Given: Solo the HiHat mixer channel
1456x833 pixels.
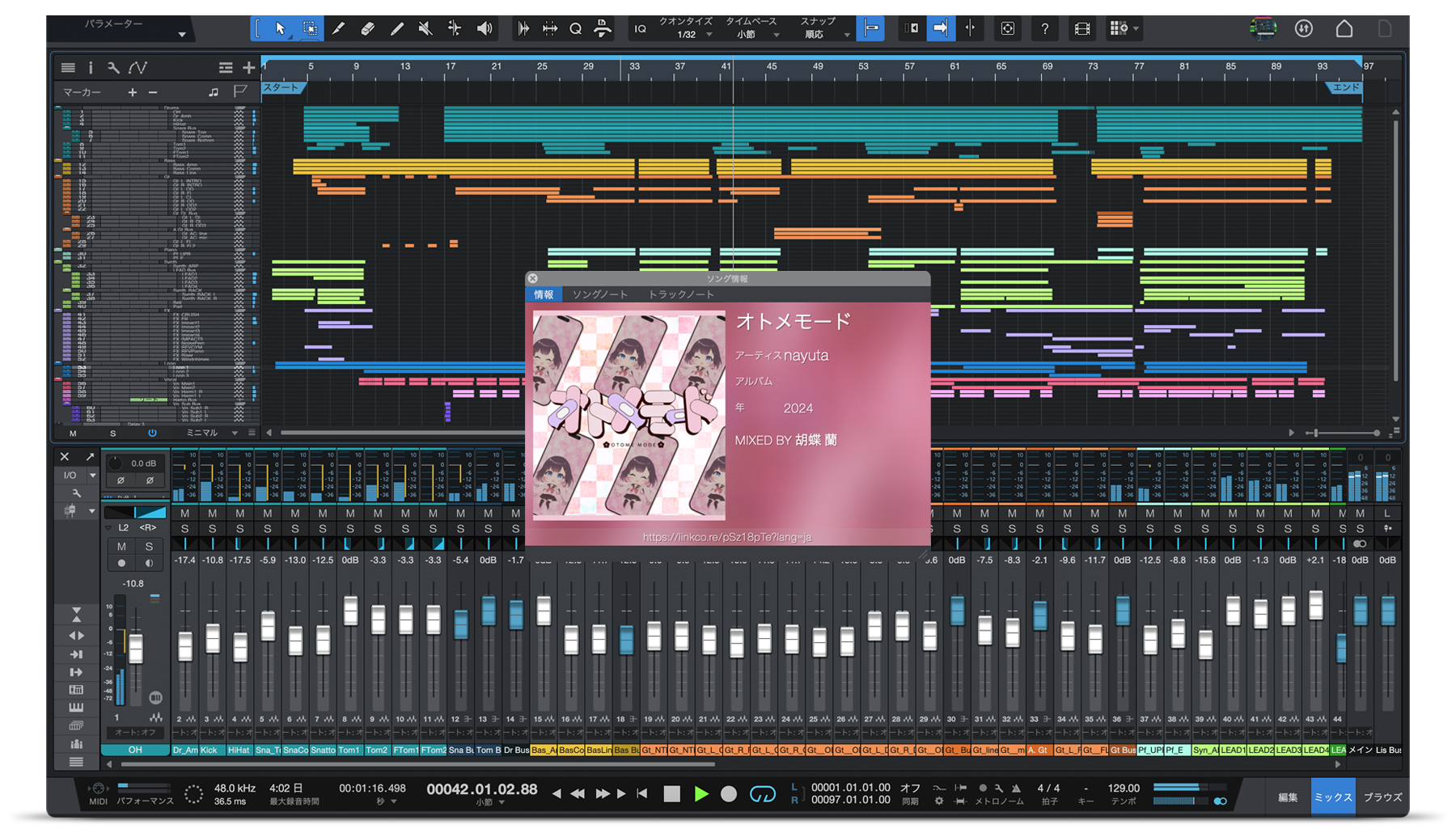Looking at the screenshot, I should coord(239,529).
